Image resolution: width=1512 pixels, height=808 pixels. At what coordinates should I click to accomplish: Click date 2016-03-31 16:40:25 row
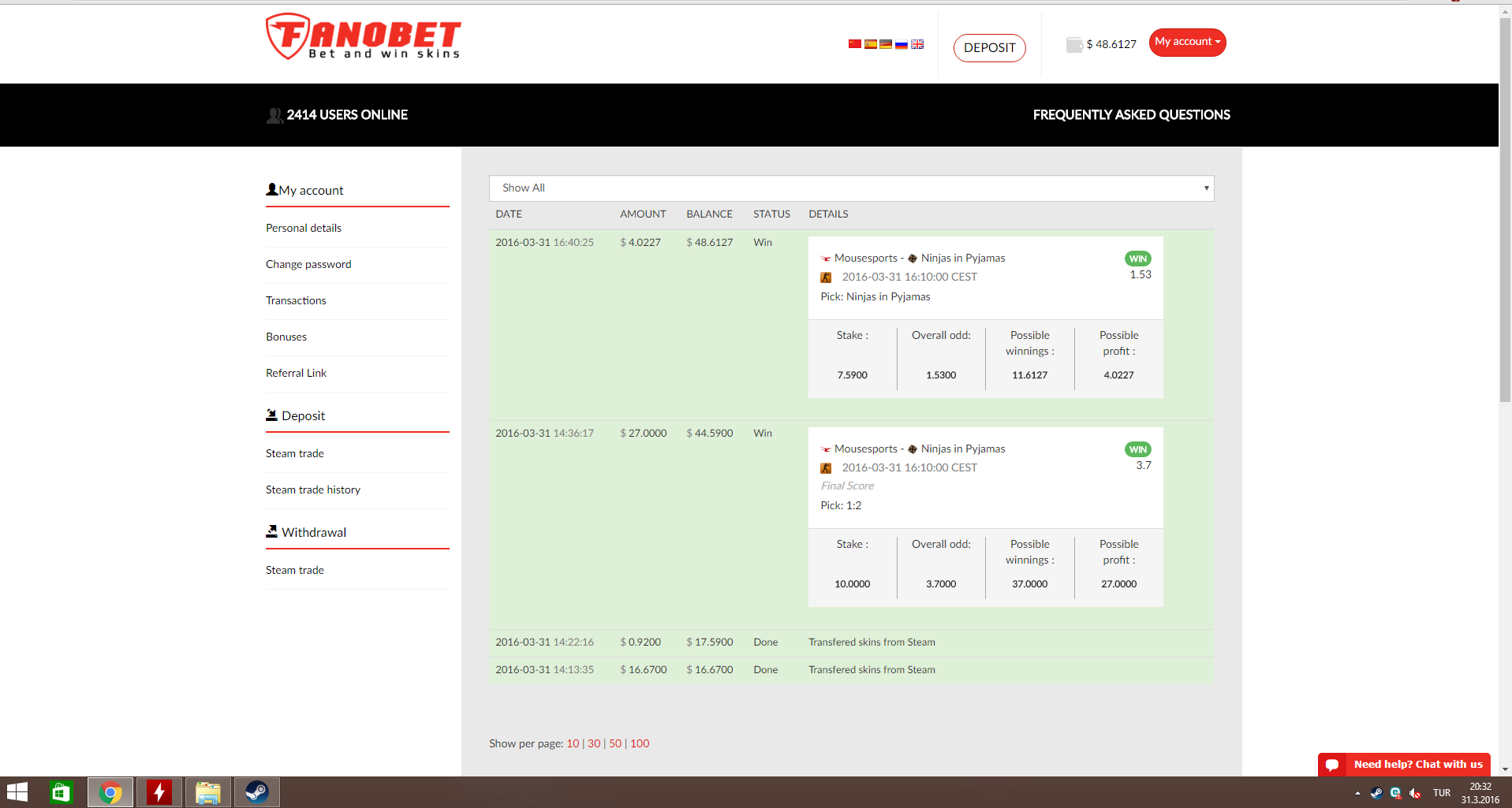tap(544, 242)
